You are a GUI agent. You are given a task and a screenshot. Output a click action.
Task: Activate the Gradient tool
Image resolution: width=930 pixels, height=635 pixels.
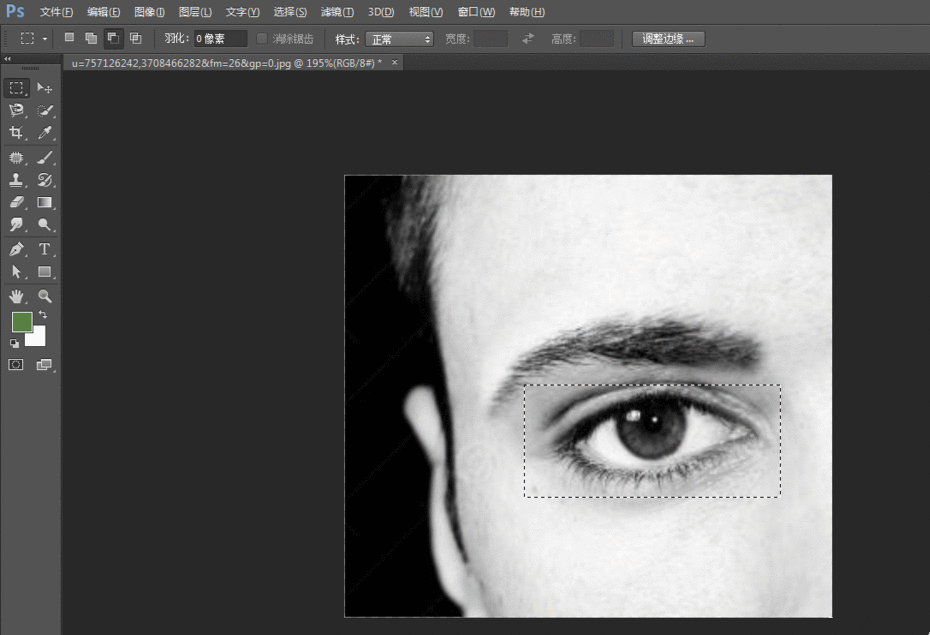[x=45, y=203]
